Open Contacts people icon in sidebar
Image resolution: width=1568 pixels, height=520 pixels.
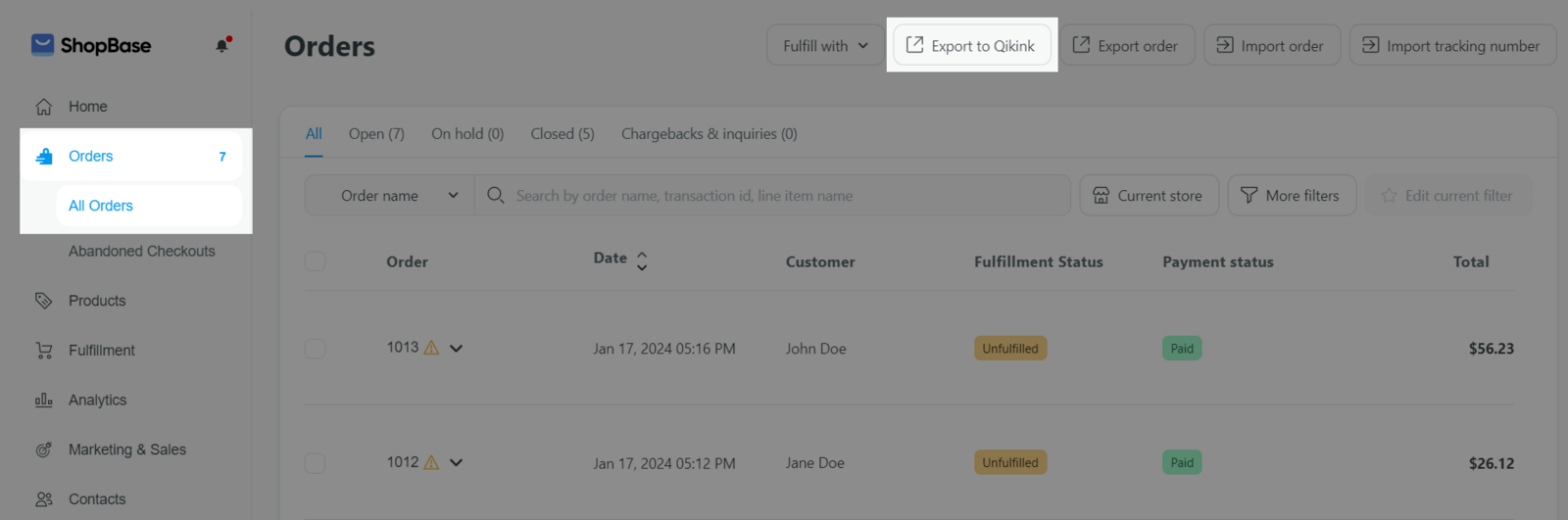point(44,499)
